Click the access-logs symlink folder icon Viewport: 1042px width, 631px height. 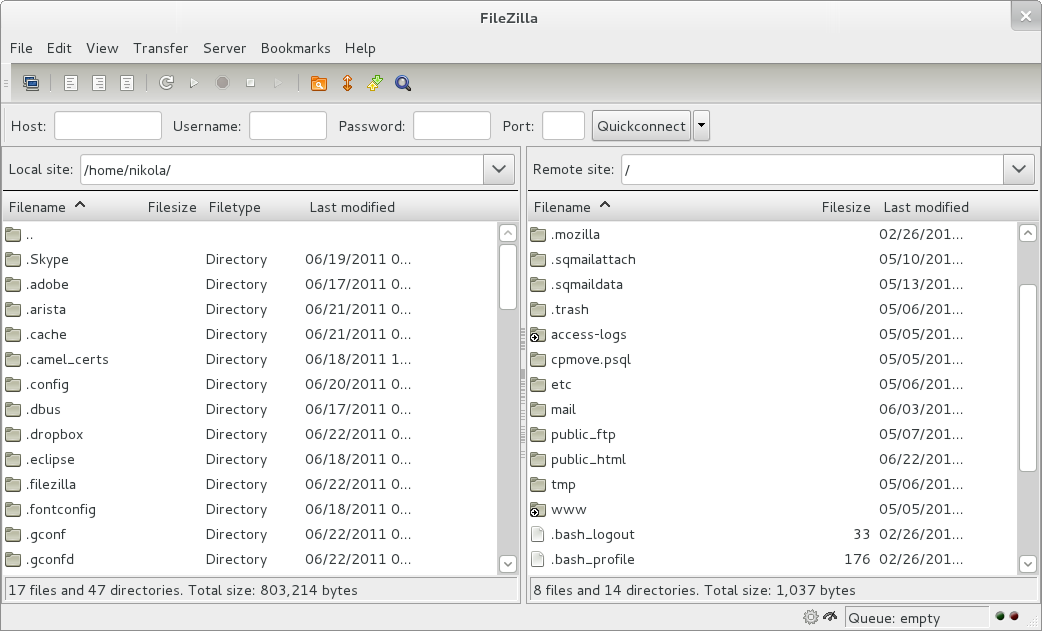[x=538, y=335]
